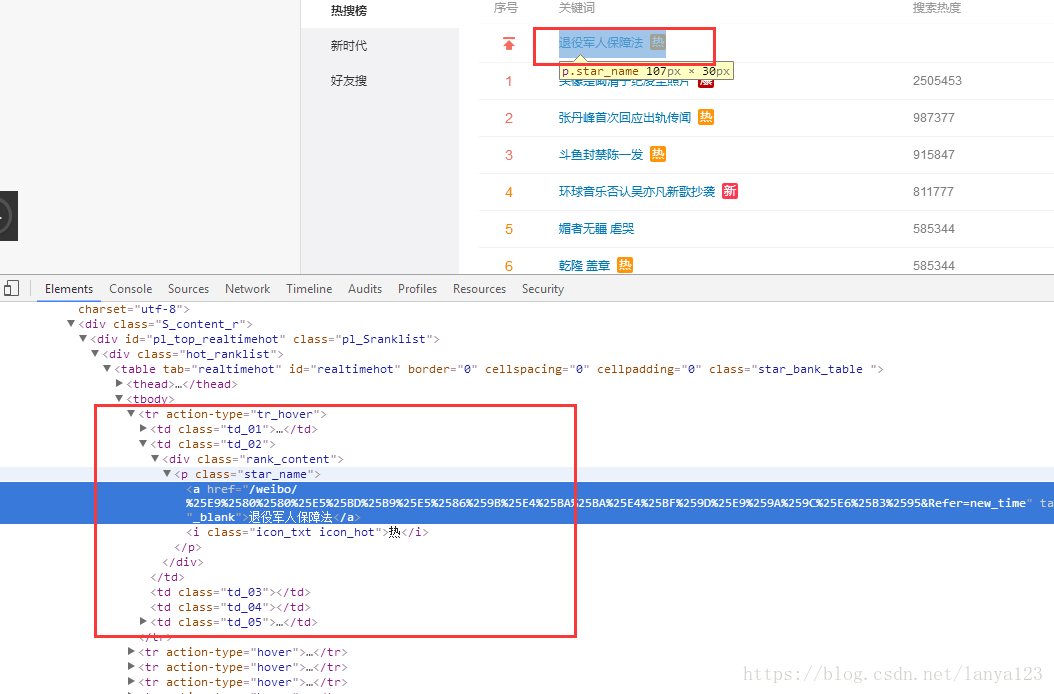Collapse the div class rank_content node
The width and height of the screenshot is (1054, 694).
click(155, 458)
